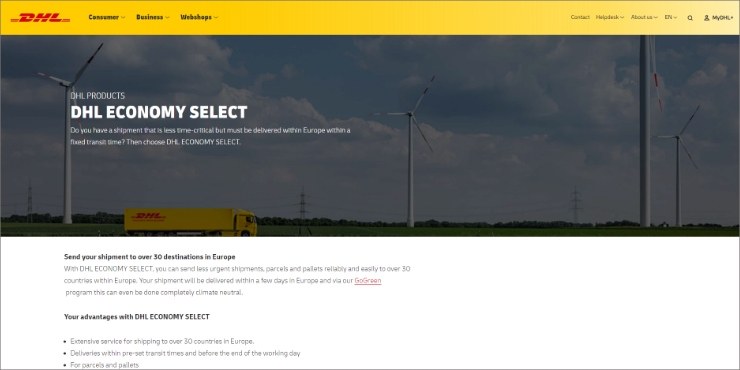Open the search magnifier icon
Screen dimensions: 740x370
tap(690, 18)
